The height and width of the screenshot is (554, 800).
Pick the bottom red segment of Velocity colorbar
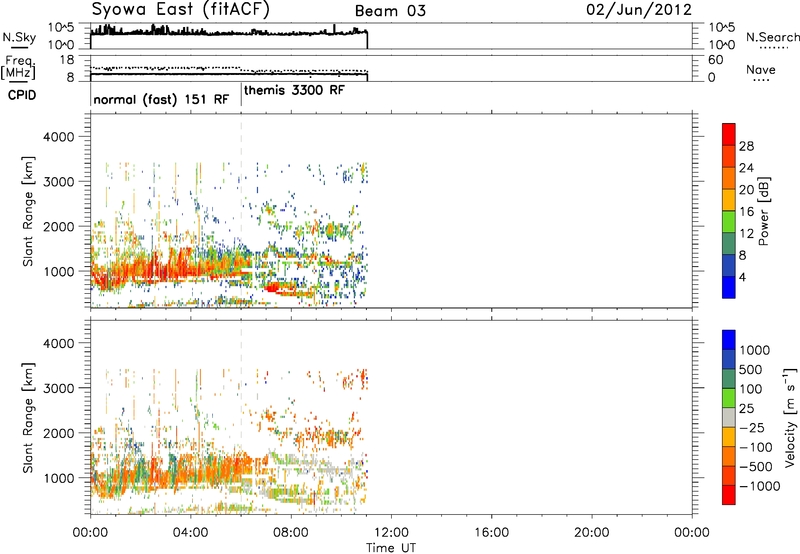[x=729, y=495]
